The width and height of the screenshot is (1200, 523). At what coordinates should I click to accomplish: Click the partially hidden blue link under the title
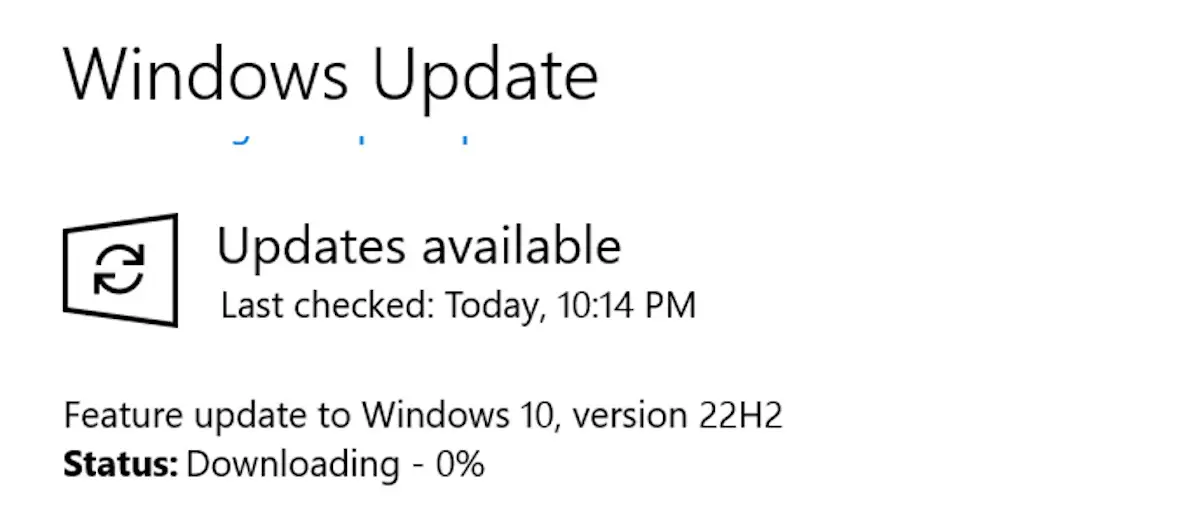click(348, 137)
